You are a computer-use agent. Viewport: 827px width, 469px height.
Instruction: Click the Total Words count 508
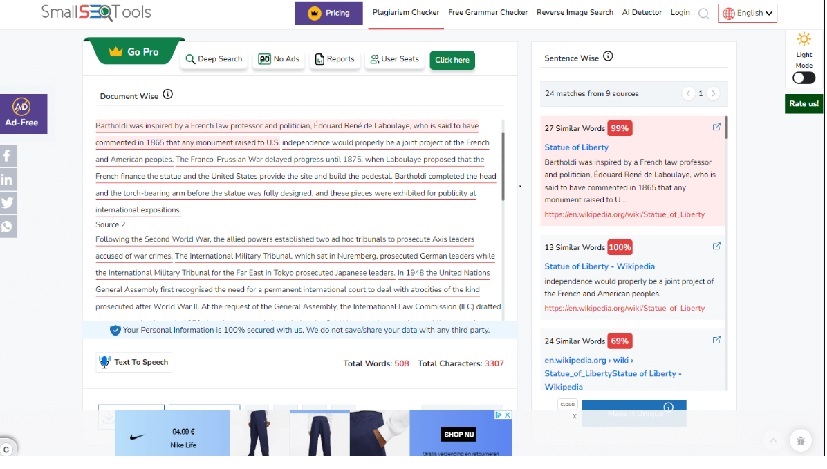pyautogui.click(x=402, y=363)
